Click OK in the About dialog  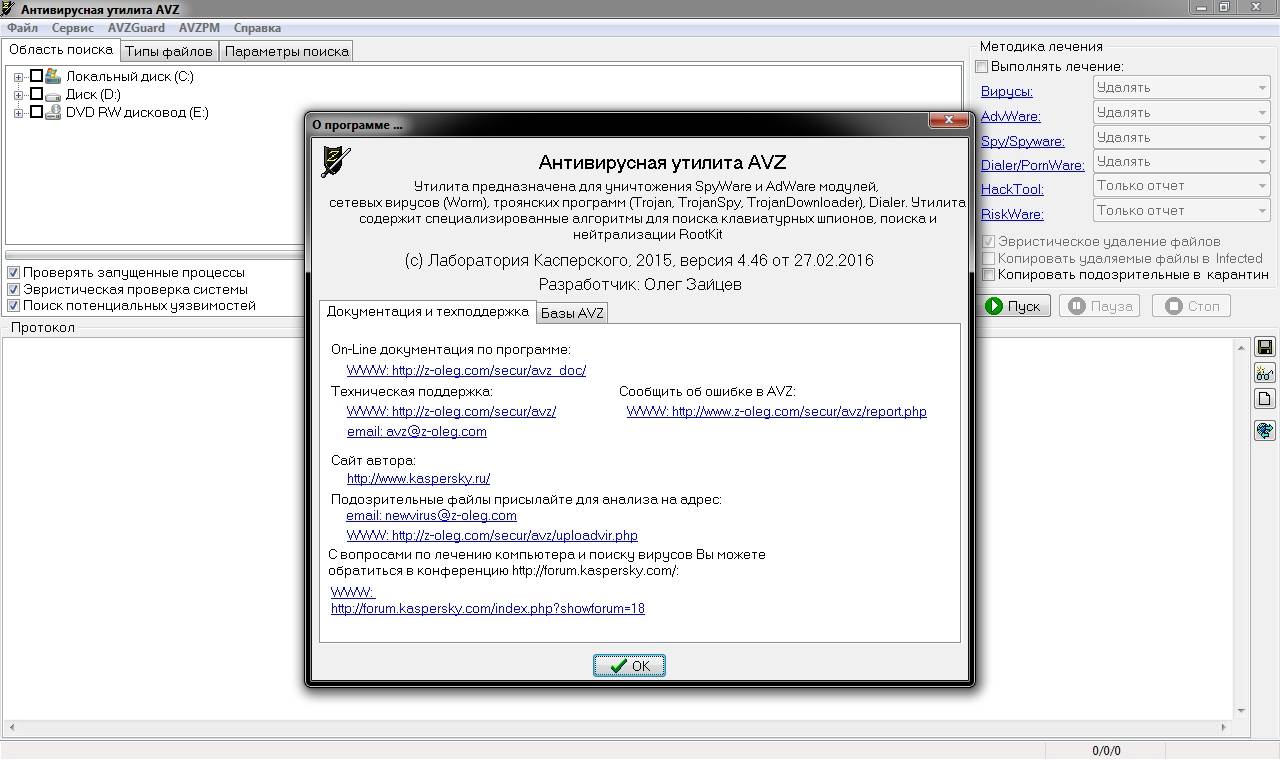[x=629, y=666]
